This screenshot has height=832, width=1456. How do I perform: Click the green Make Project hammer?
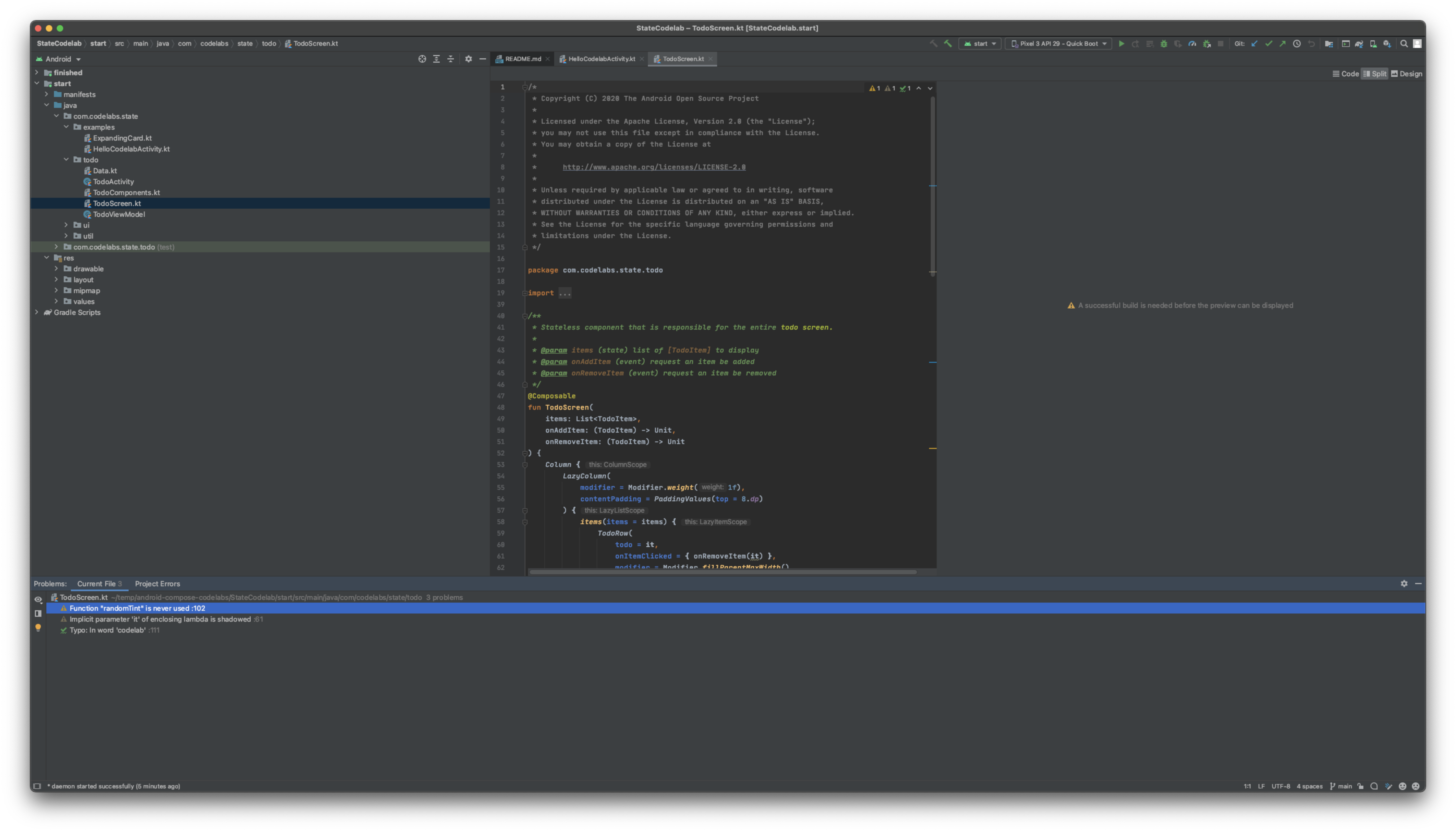point(947,43)
